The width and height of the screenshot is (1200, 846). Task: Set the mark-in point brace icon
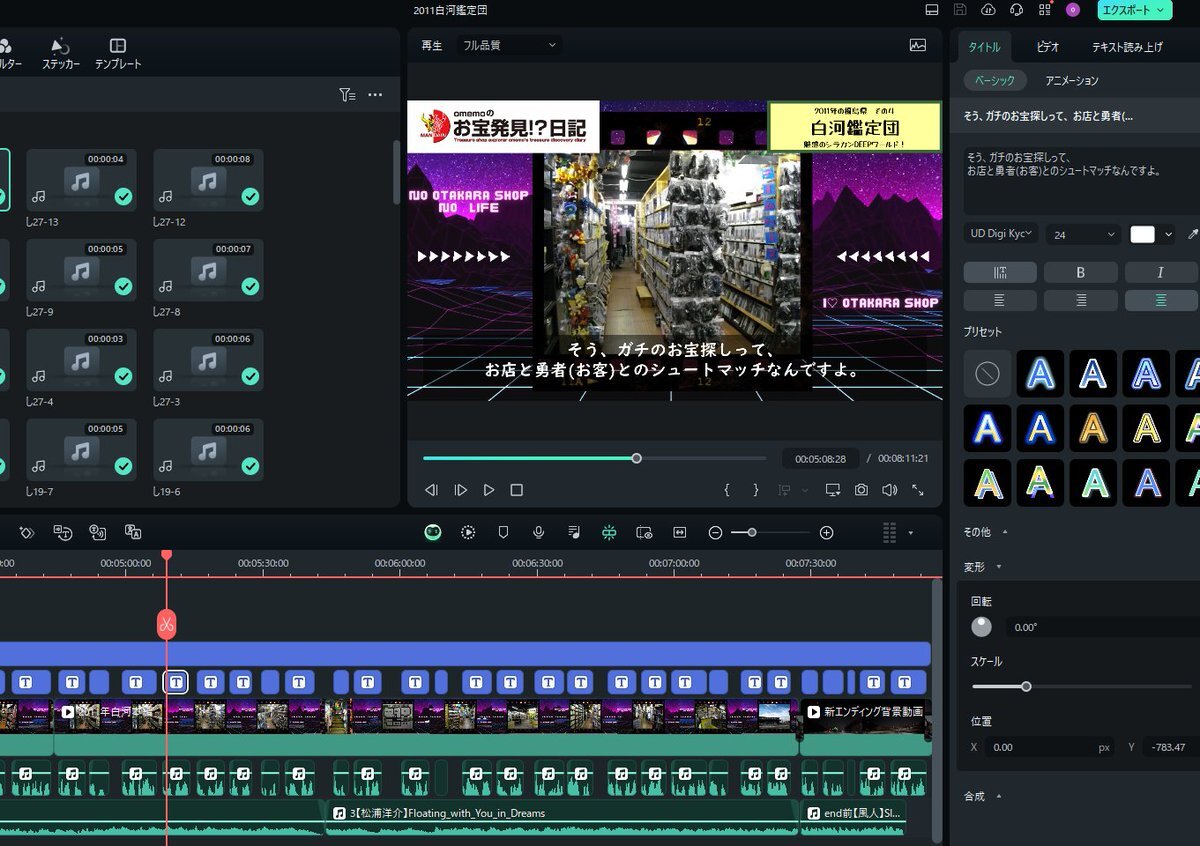[727, 490]
